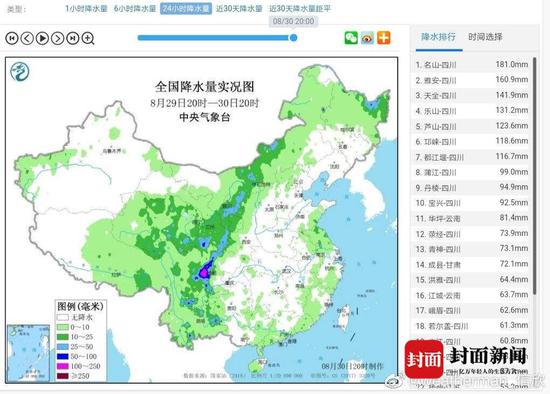The height and width of the screenshot is (394, 550).
Task: Click the South China Sea inset map
Action: click(x=28, y=353)
